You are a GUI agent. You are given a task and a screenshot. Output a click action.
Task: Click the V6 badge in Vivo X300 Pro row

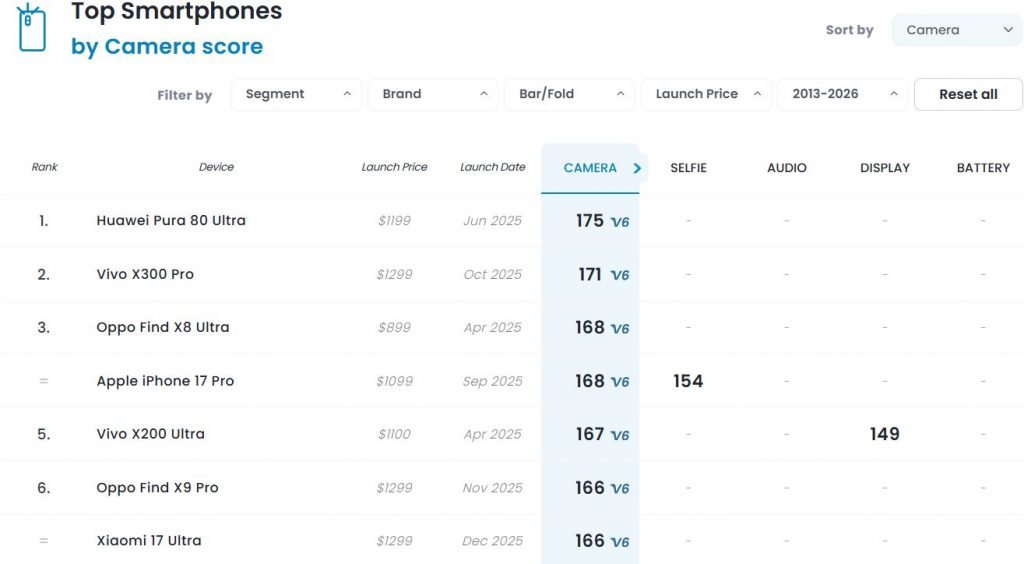point(620,275)
